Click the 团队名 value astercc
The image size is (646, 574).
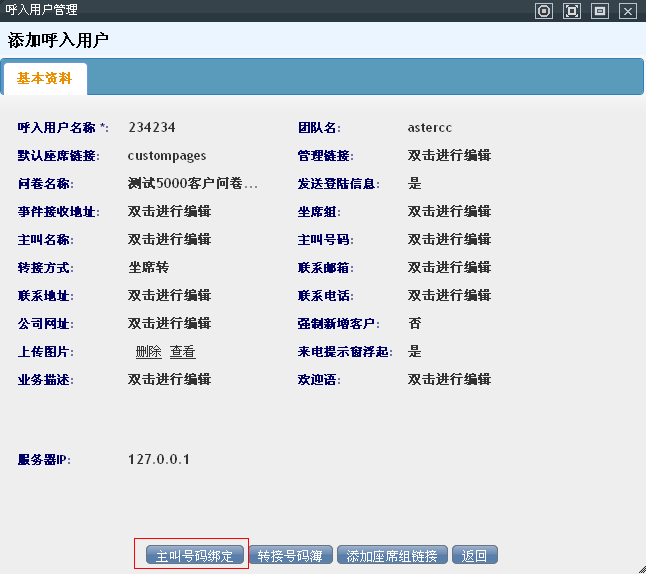pos(430,128)
